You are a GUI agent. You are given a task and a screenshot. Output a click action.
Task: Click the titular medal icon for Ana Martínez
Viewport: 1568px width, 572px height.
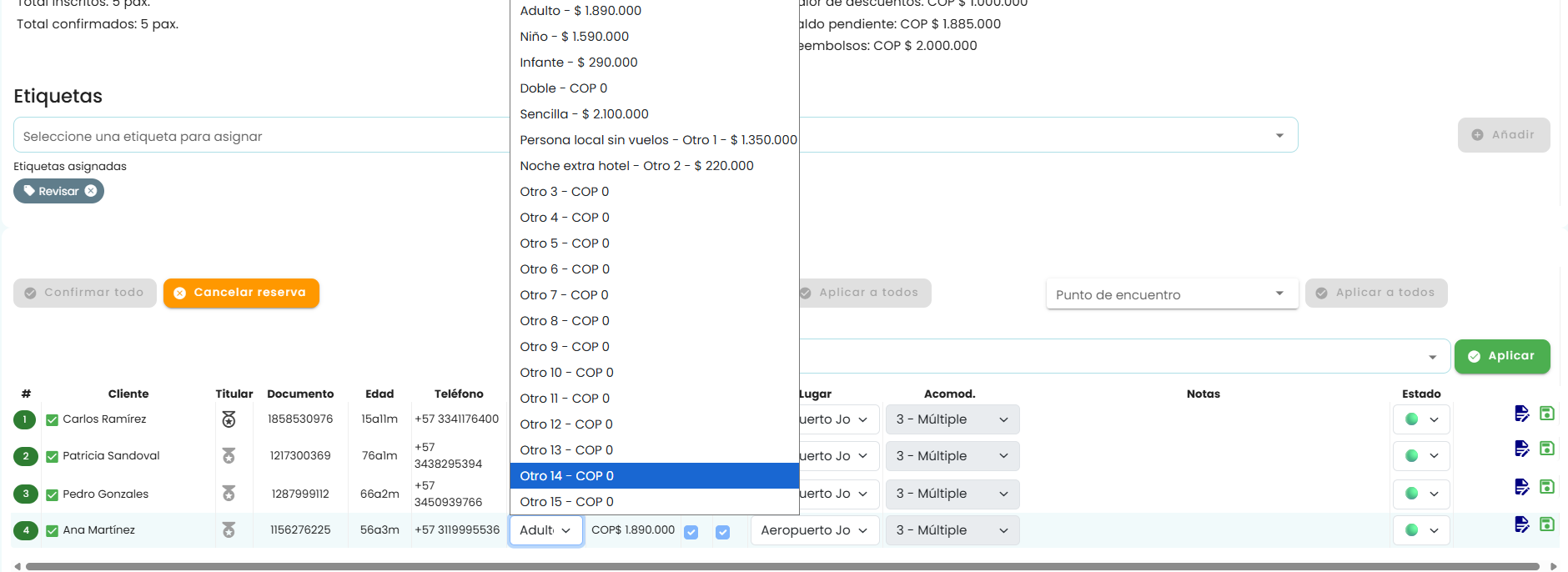(229, 530)
